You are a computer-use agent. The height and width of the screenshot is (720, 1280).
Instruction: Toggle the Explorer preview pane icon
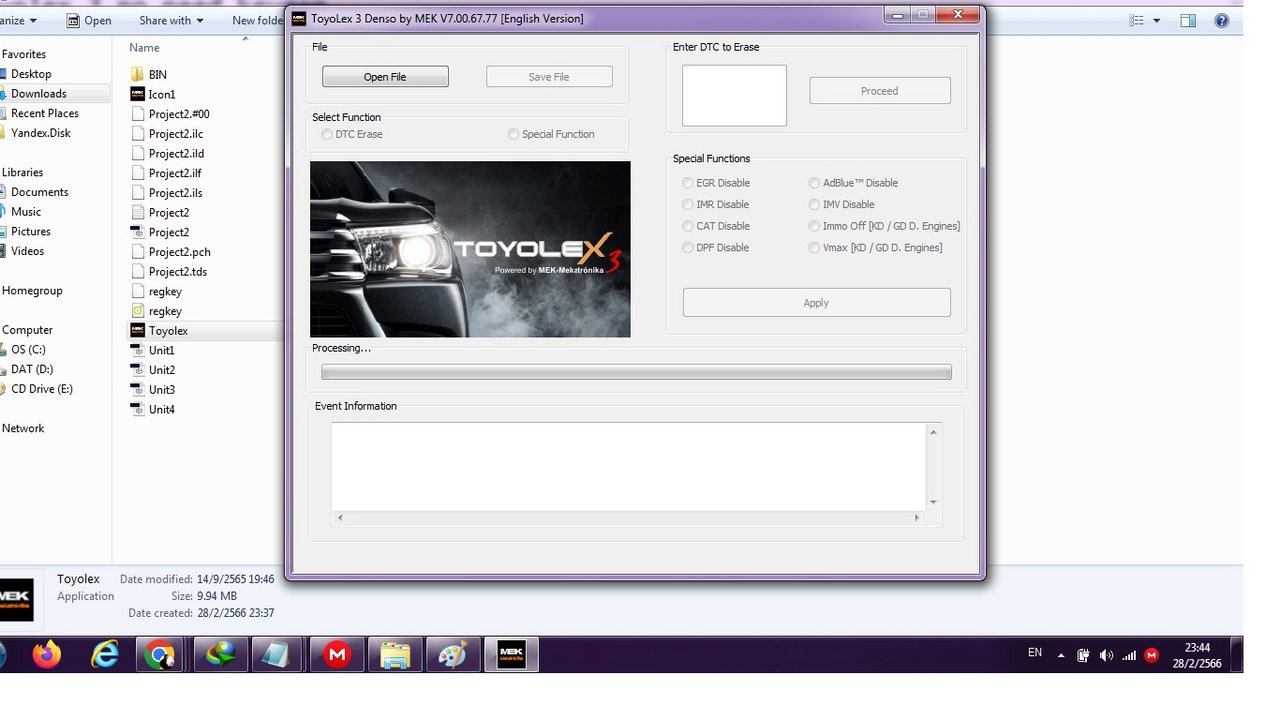[1188, 20]
